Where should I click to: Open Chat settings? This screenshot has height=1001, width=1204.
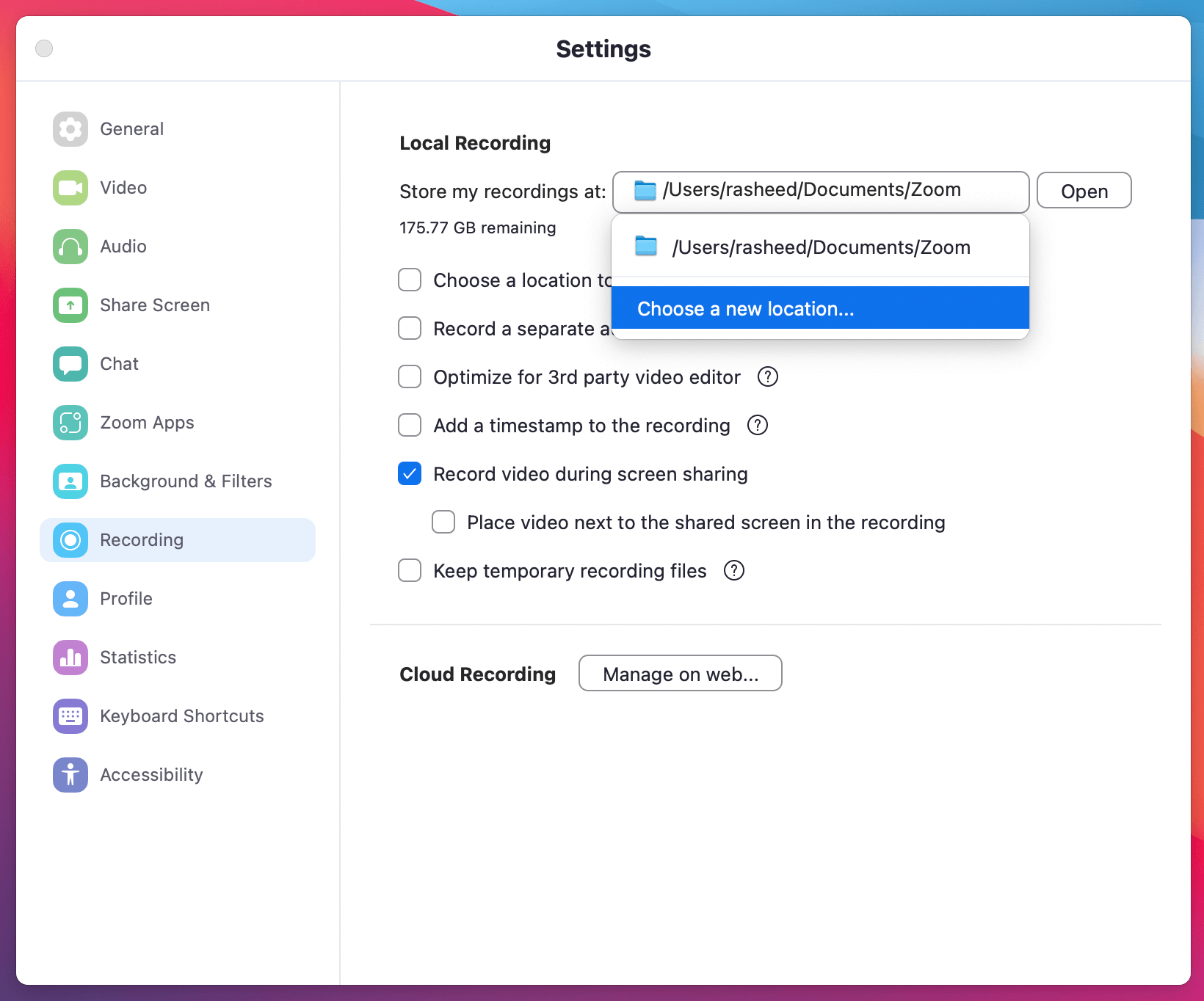119,363
